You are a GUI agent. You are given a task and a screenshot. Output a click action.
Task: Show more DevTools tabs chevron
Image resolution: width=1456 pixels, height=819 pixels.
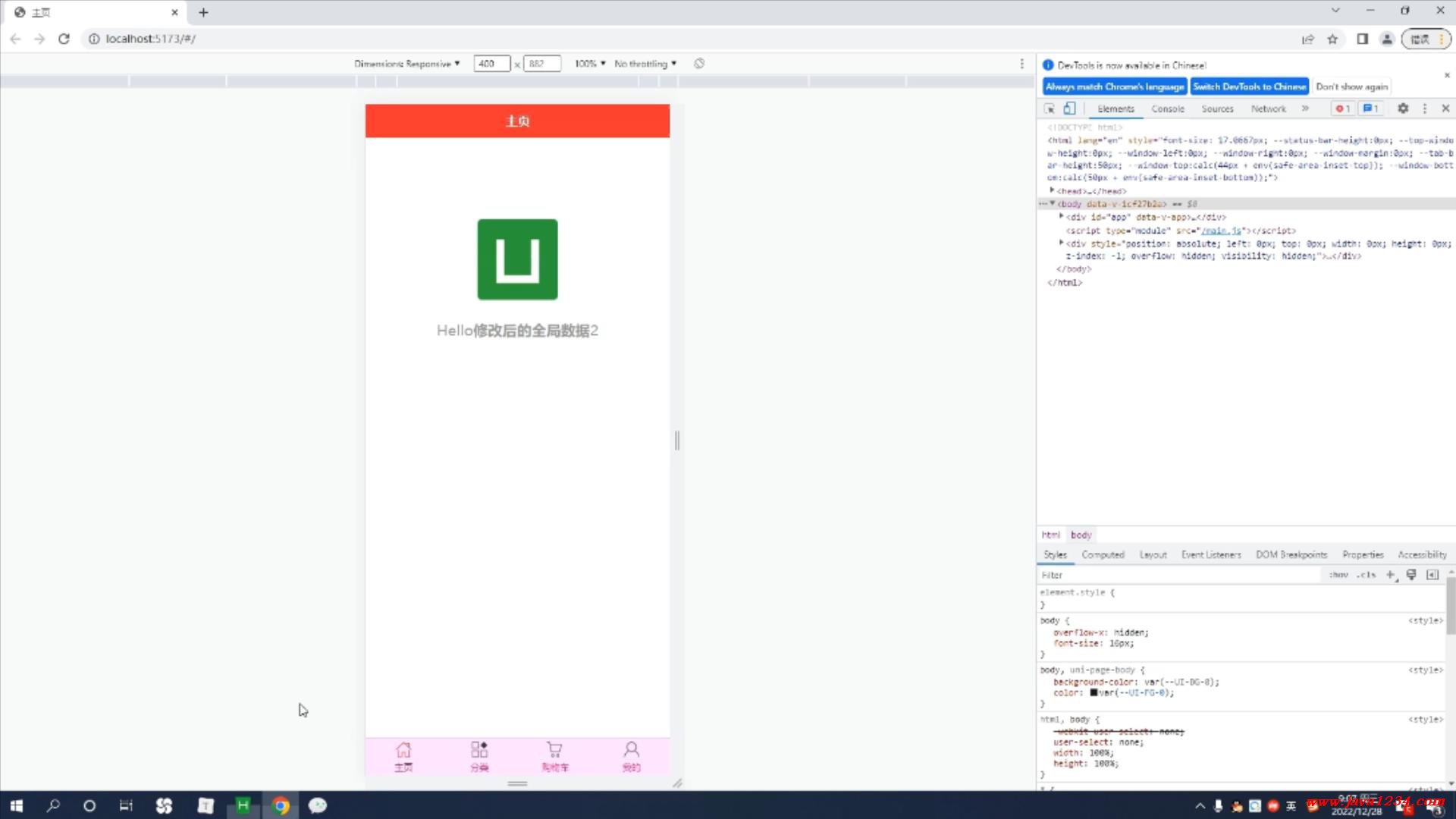tap(1305, 108)
